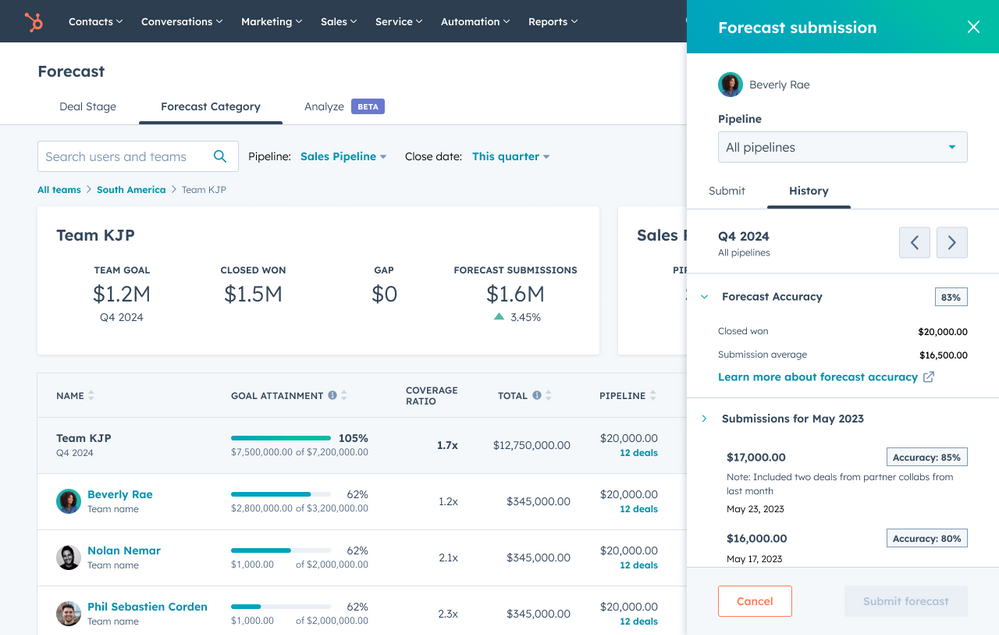Click Team KJP goal attainment progress bar
This screenshot has width=999, height=635.
point(281,438)
